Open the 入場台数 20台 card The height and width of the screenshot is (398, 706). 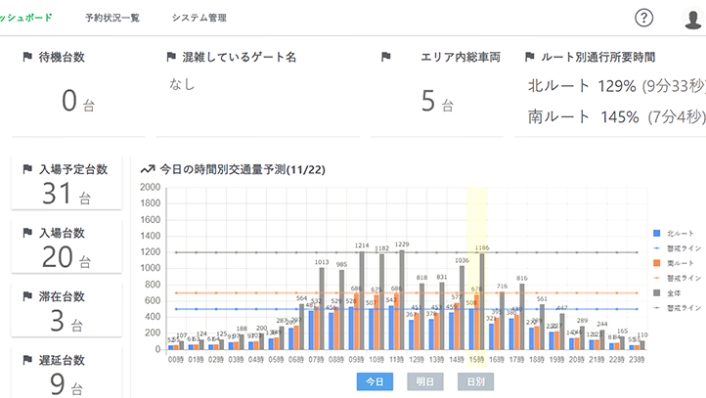point(67,246)
